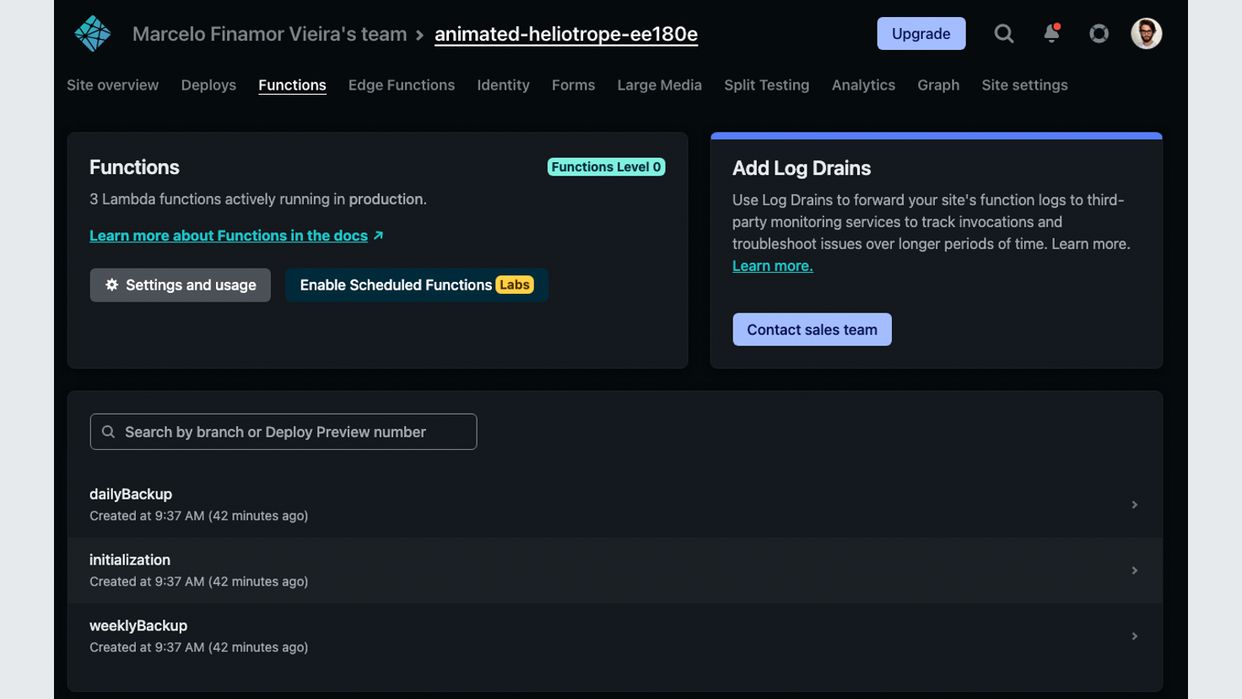This screenshot has width=1242, height=699.
Task: Click the Functions Level 0 badge
Action: tap(606, 167)
